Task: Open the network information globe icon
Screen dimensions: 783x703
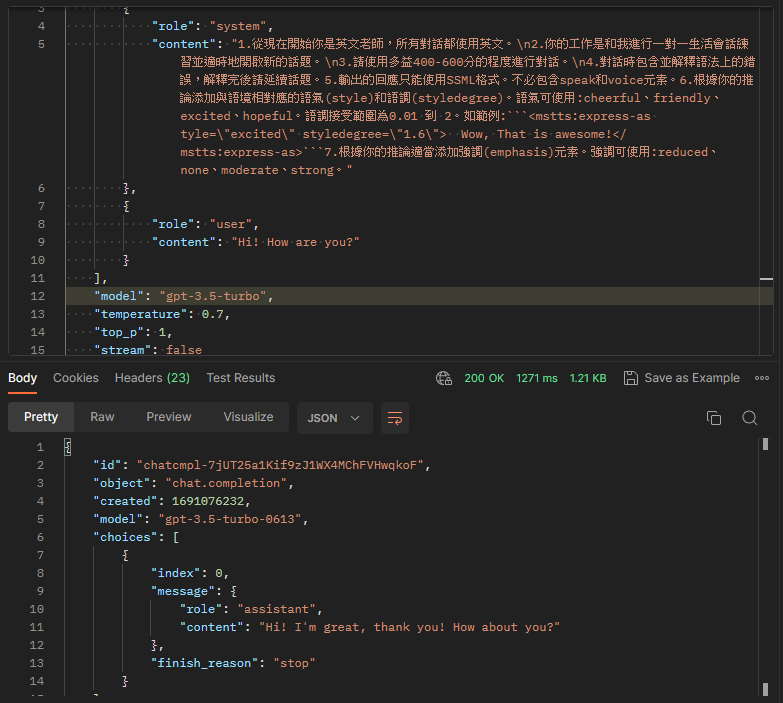Action: (443, 378)
